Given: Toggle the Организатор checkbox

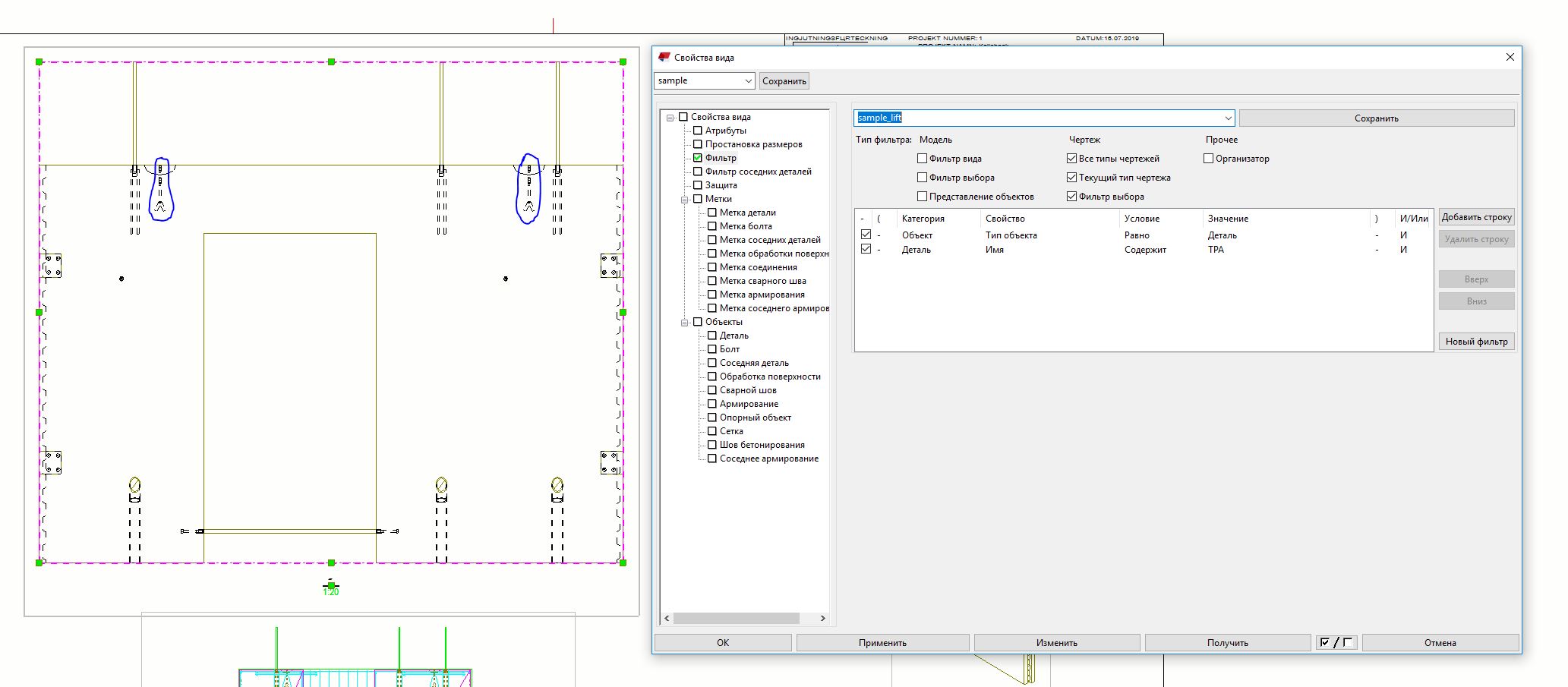Looking at the screenshot, I should (1208, 159).
